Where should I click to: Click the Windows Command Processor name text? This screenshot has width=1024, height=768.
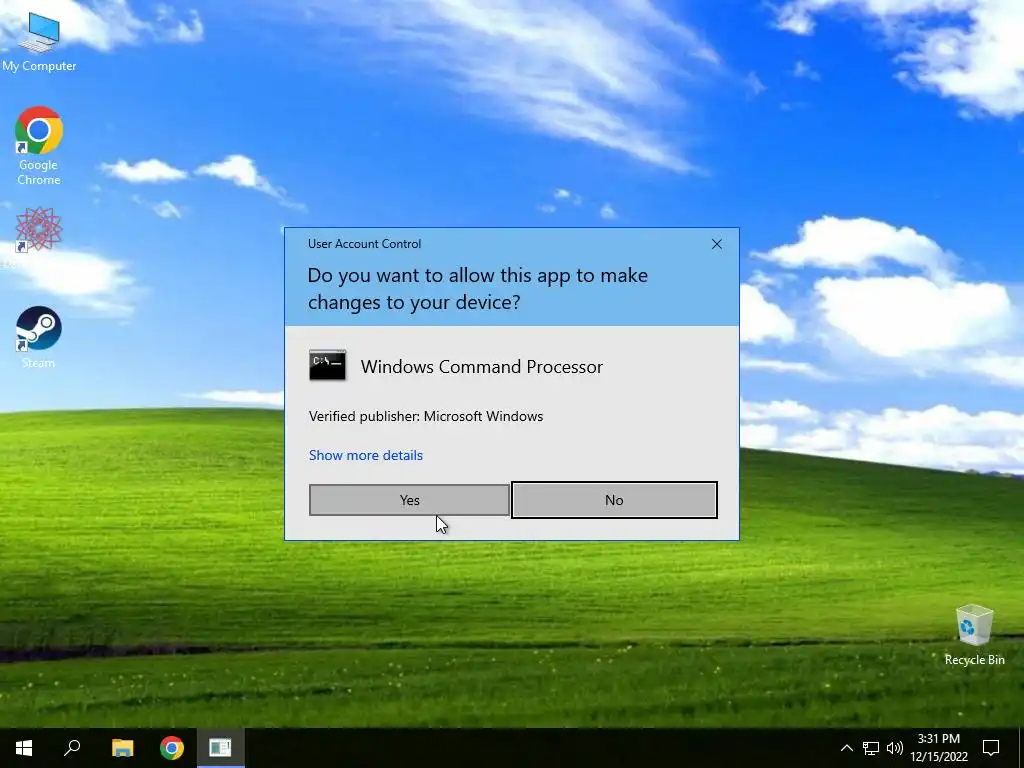[x=482, y=366]
